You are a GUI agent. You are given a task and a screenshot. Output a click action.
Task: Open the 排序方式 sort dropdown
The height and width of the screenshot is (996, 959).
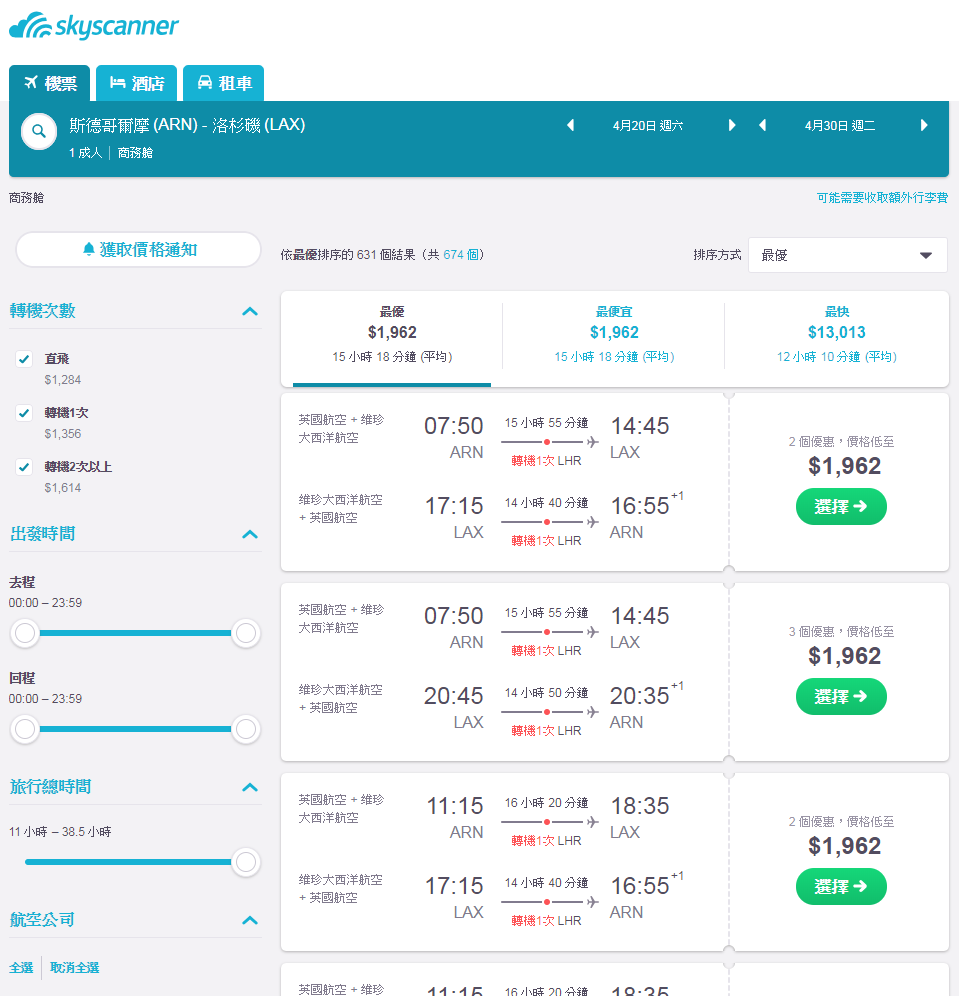click(848, 255)
